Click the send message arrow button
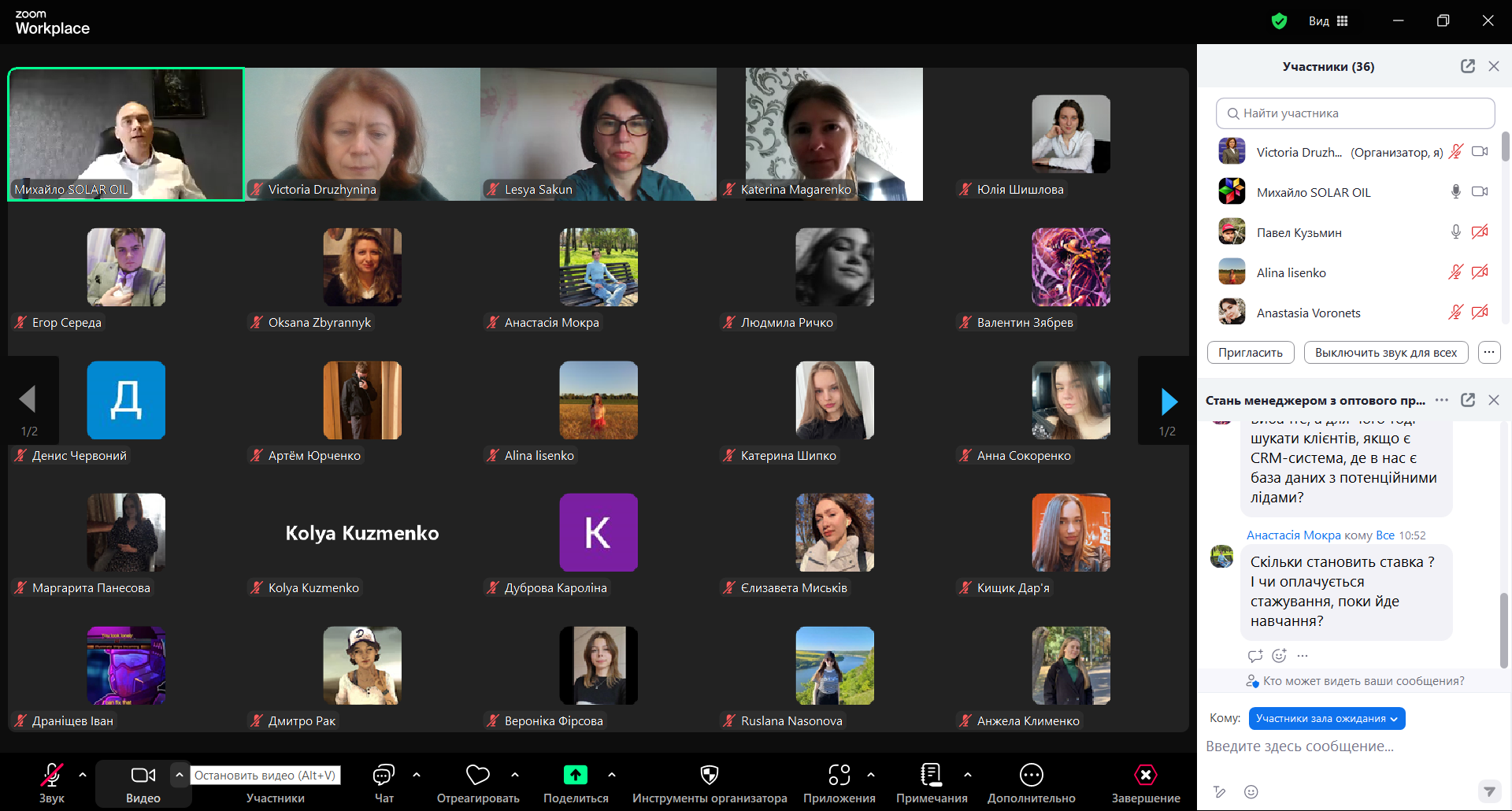This screenshot has width=1512, height=811. [x=1489, y=791]
